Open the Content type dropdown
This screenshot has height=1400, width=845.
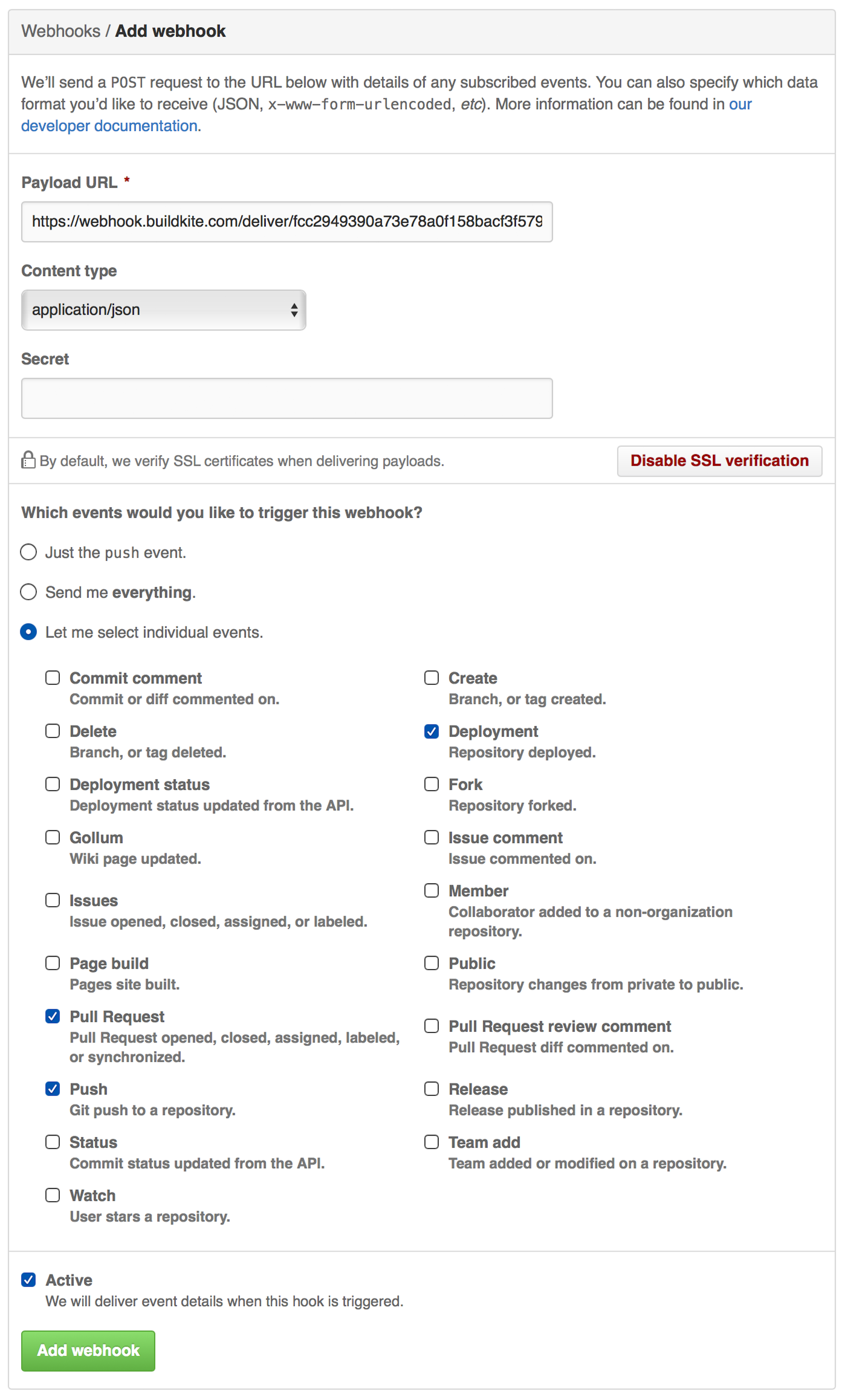pyautogui.click(x=163, y=310)
